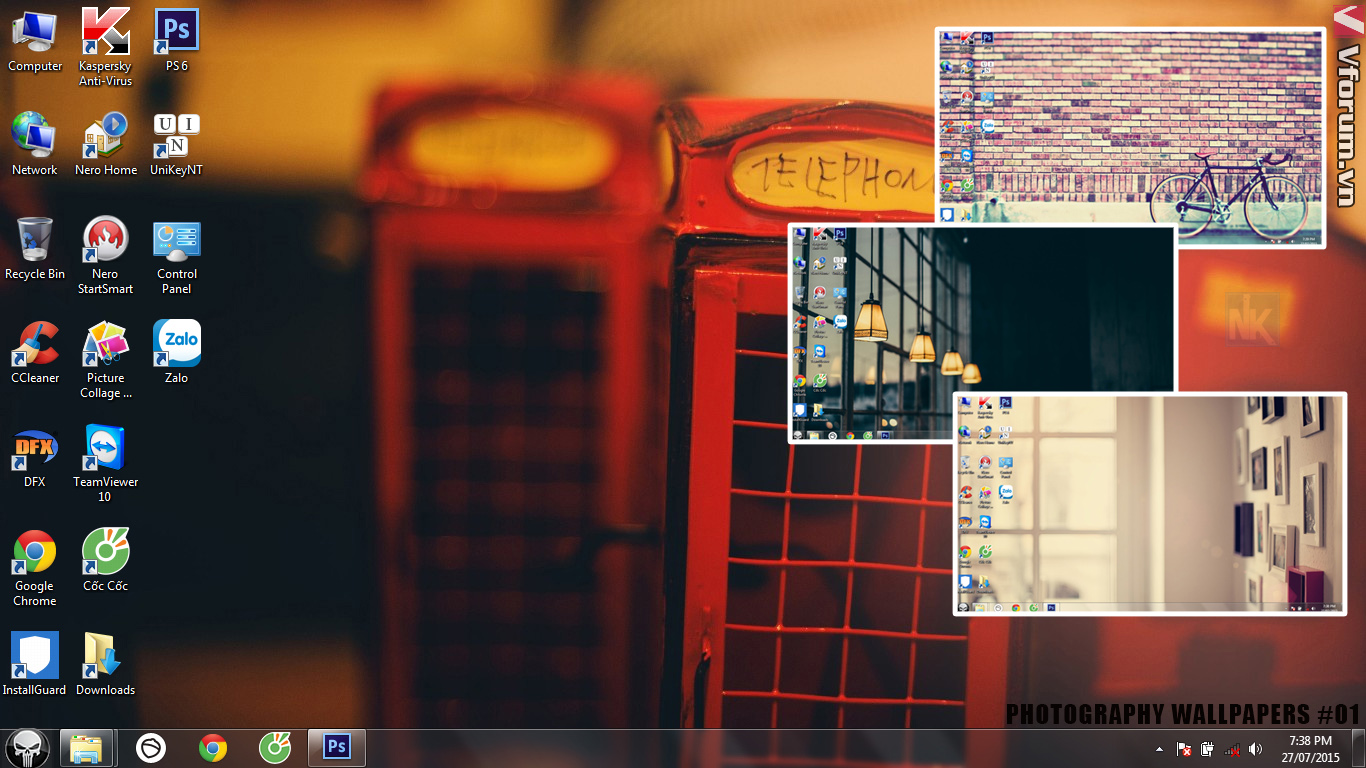Select the Nero Home desktop shortcut

point(105,145)
